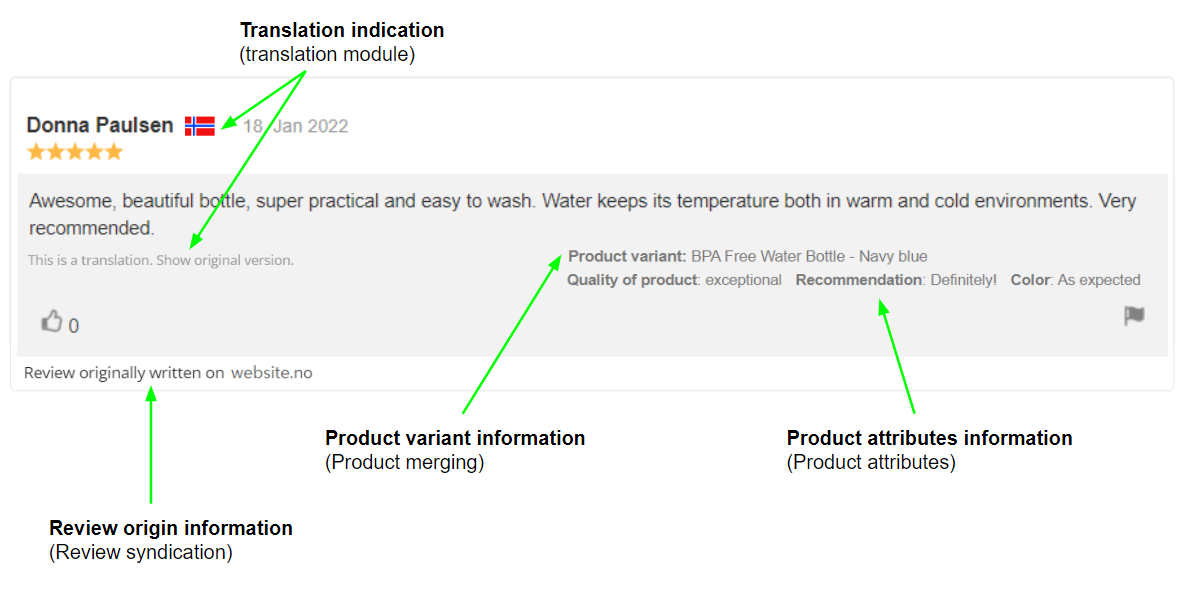Click 'Review origin information' heading
The width and height of the screenshot is (1186, 602).
point(171,528)
